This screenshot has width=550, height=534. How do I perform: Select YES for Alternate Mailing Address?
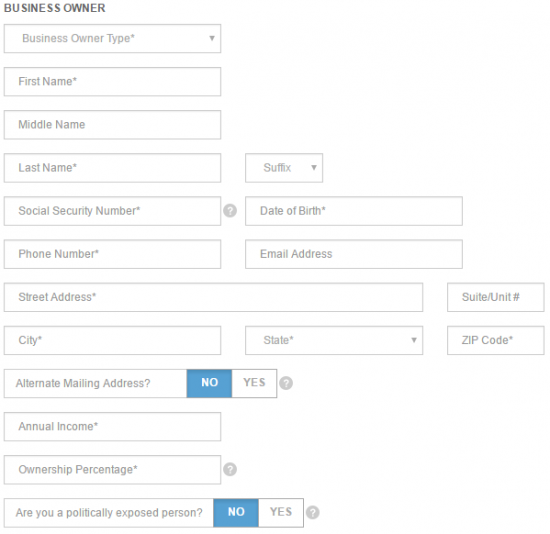click(254, 383)
